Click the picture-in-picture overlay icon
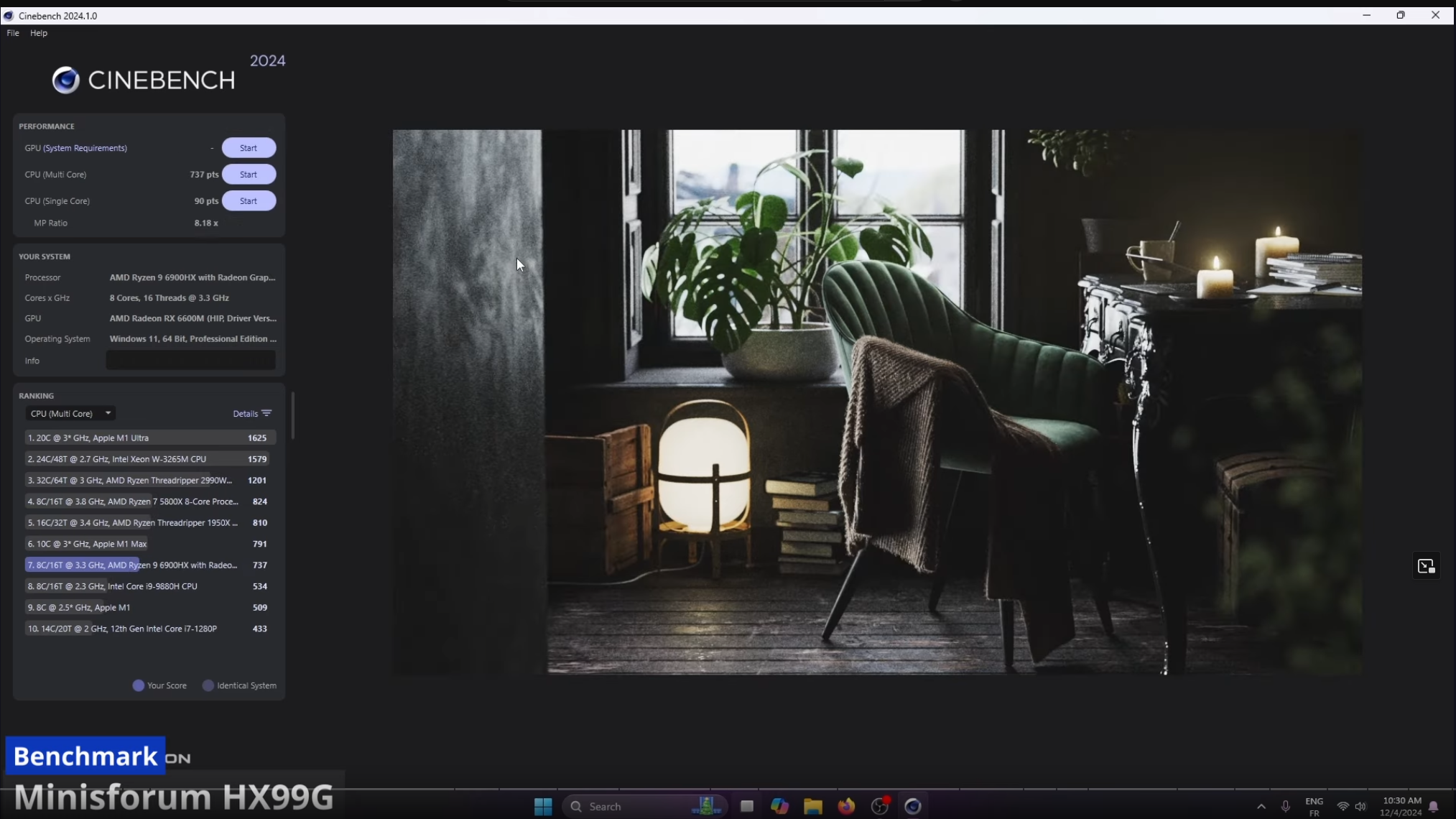This screenshot has height=819, width=1456. pyautogui.click(x=1426, y=566)
